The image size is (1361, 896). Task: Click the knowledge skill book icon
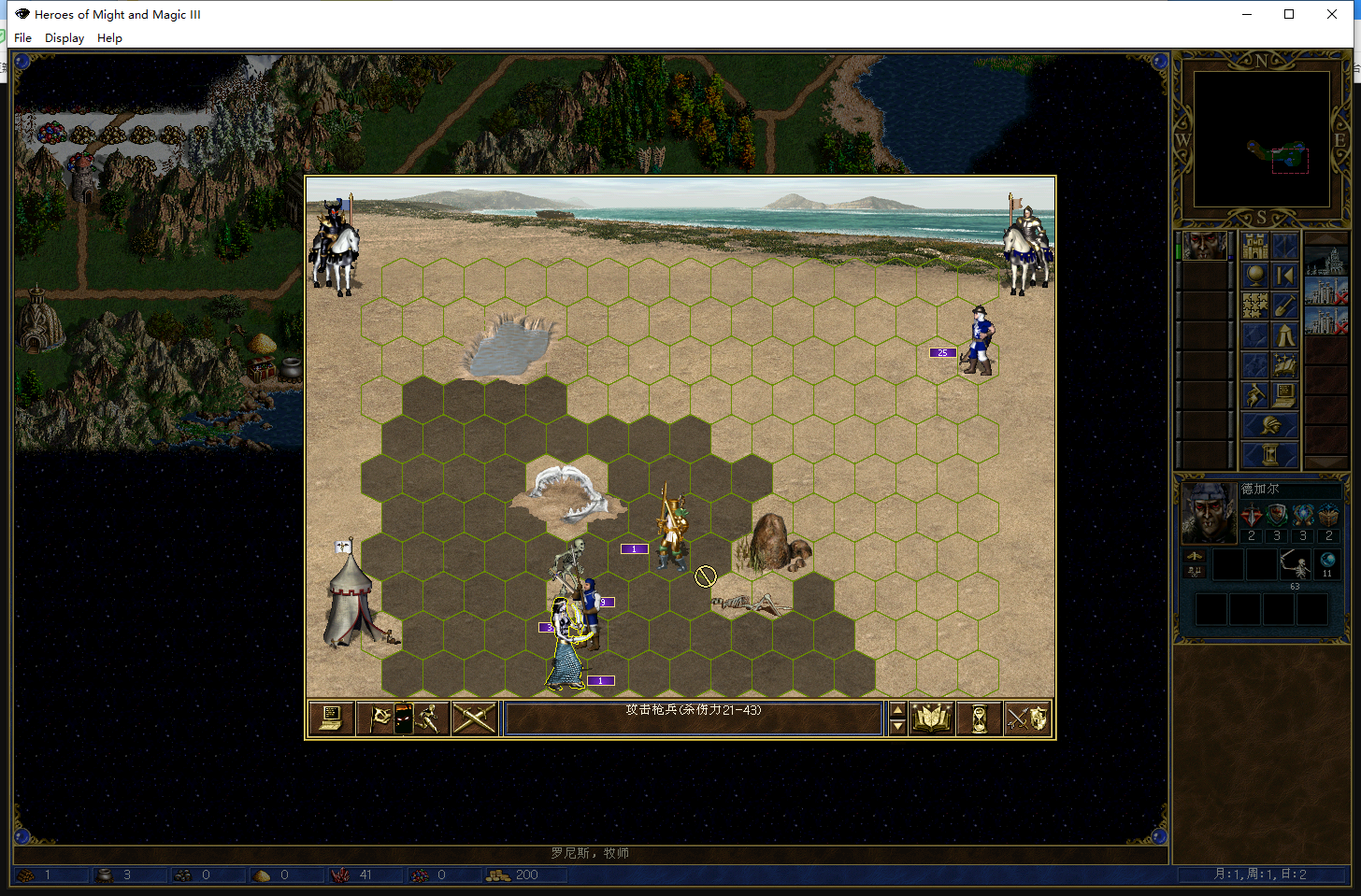pyautogui.click(x=1328, y=515)
